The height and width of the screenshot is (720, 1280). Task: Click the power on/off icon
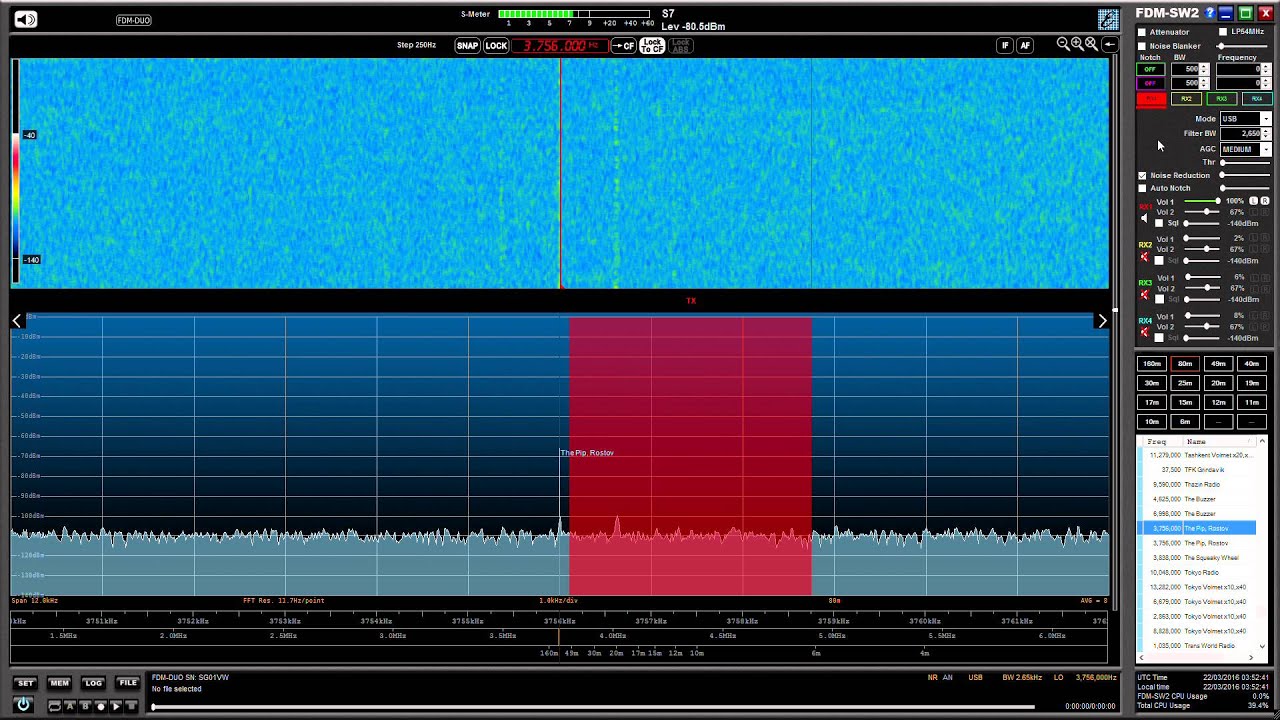23,705
